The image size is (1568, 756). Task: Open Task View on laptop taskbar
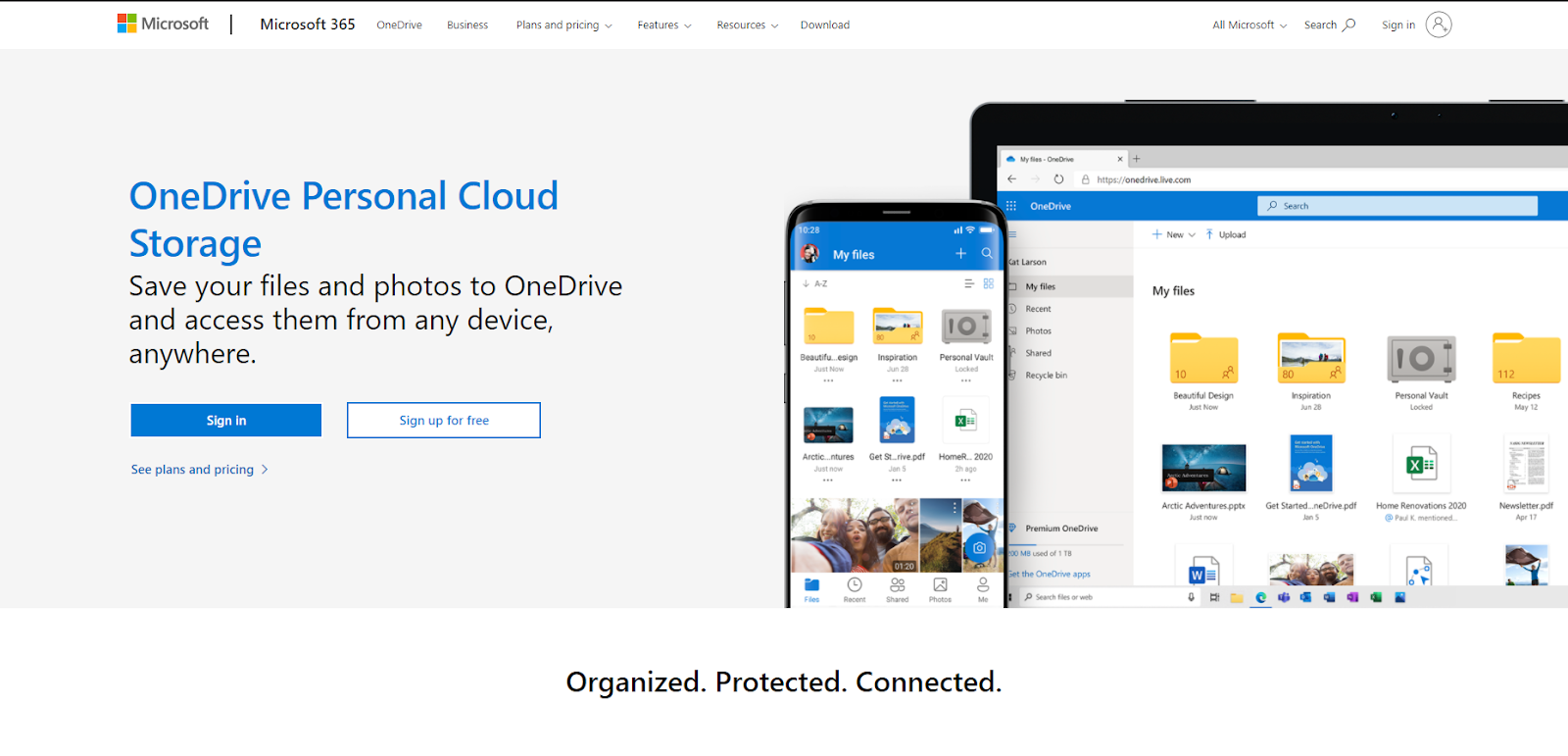tap(1214, 597)
